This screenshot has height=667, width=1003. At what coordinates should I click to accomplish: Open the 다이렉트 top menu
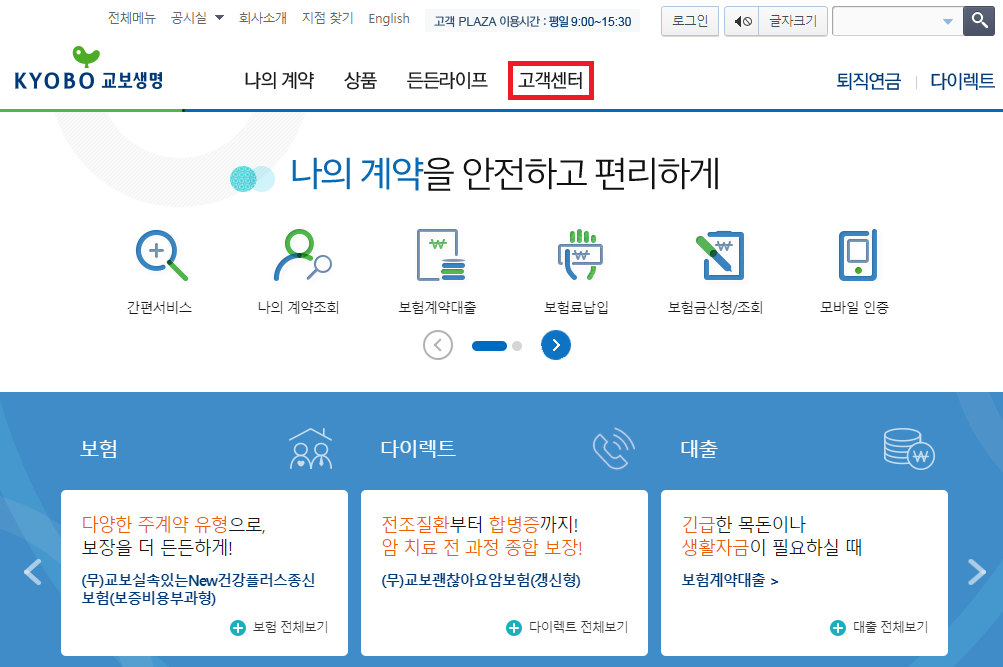[x=962, y=81]
